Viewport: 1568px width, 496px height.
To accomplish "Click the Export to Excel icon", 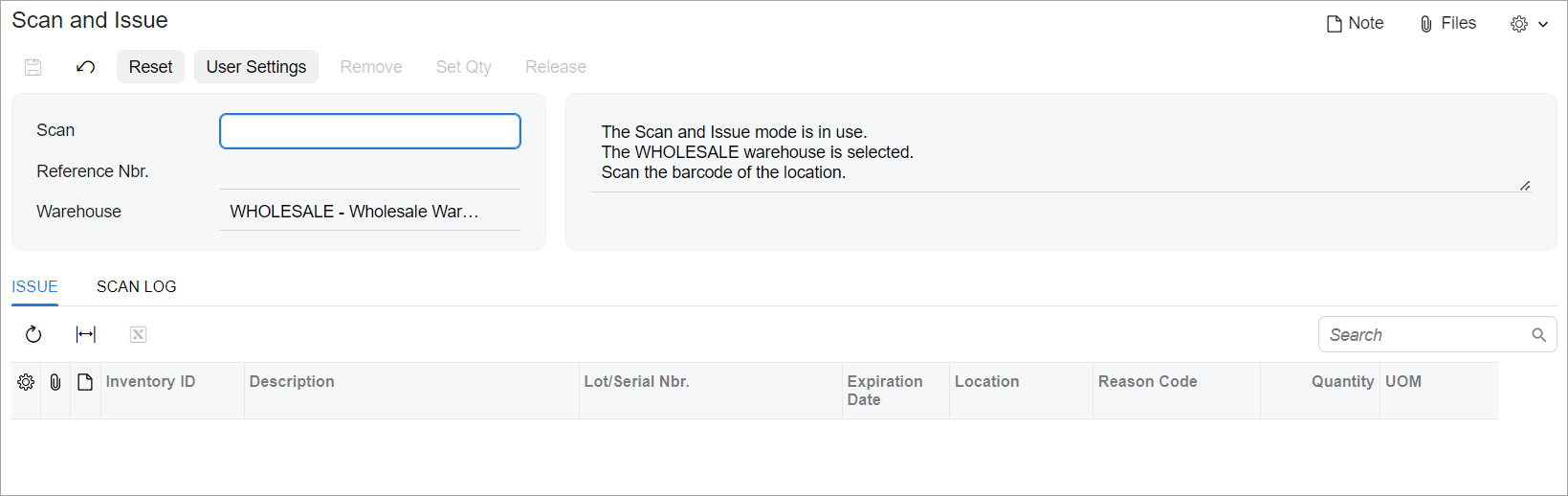I will tap(138, 334).
